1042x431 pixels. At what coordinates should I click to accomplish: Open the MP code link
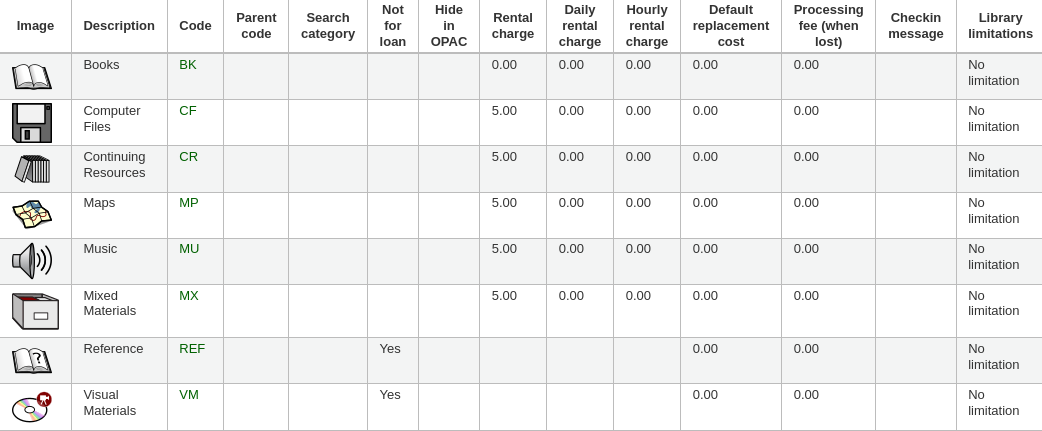tap(189, 203)
